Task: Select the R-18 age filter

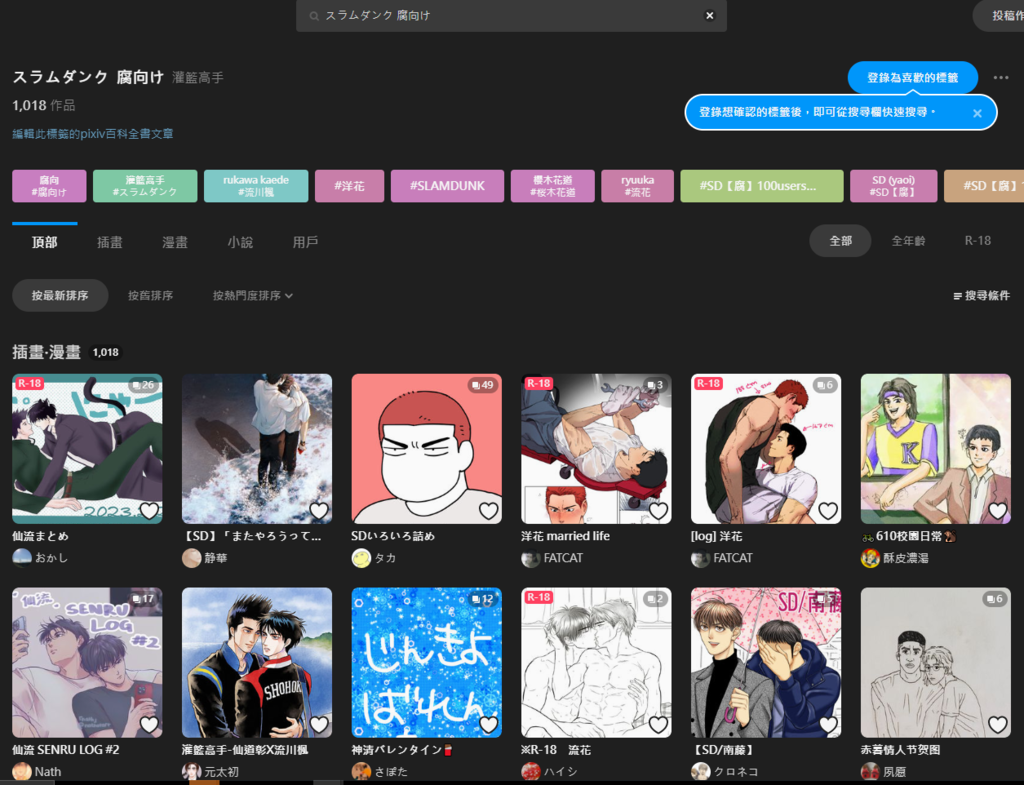Action: pyautogui.click(x=978, y=241)
